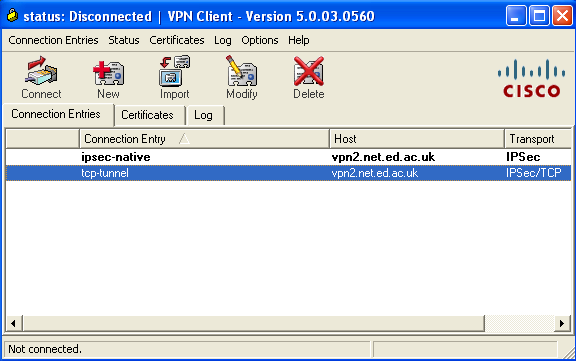Click the Delete toolbar icon
The image size is (576, 361).
(309, 78)
